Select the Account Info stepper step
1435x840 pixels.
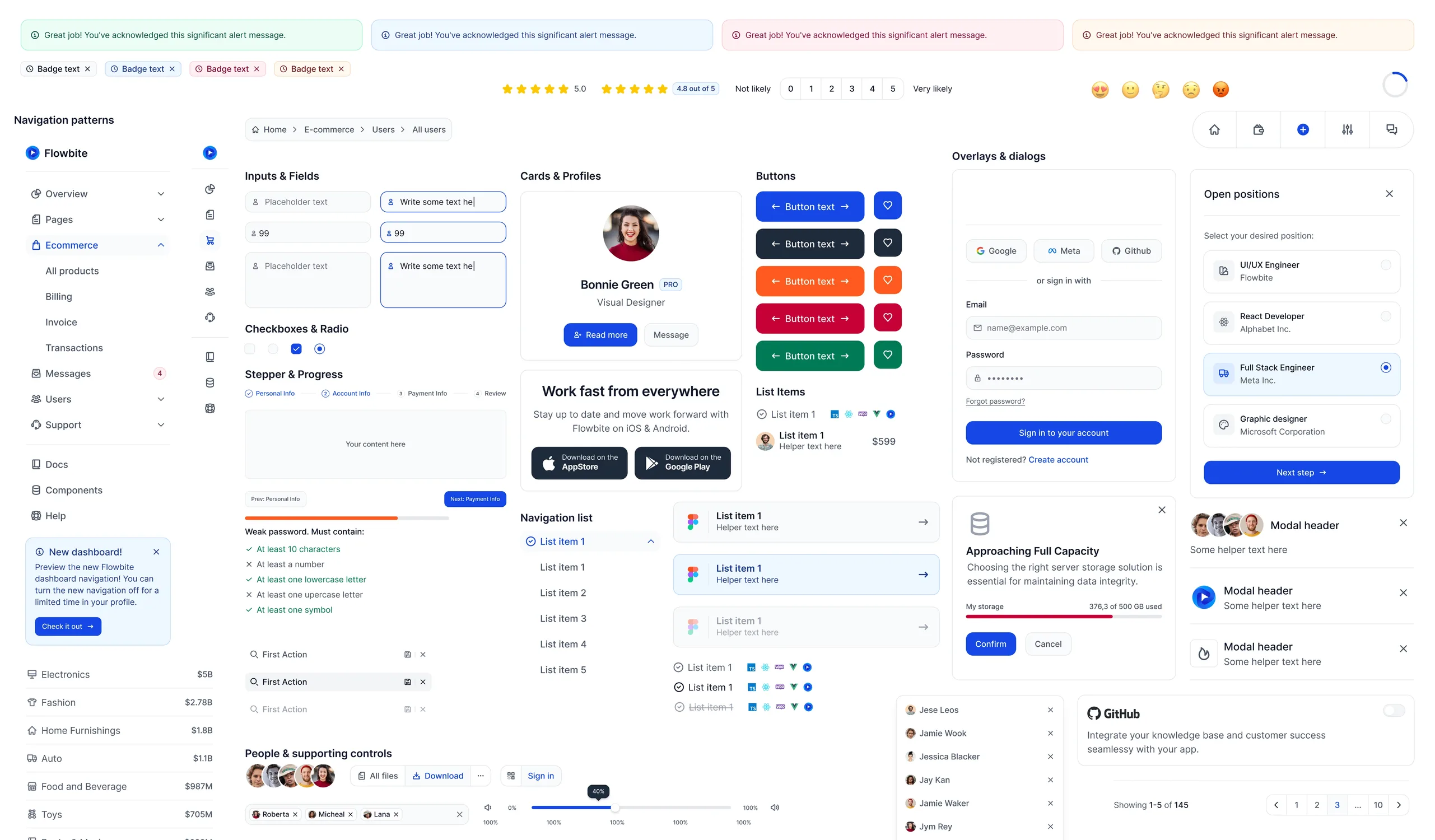click(346, 394)
